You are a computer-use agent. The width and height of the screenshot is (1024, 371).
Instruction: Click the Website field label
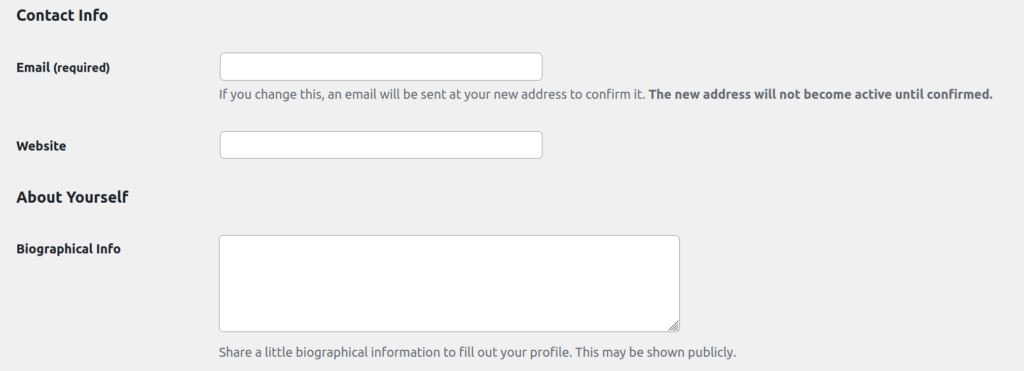click(x=41, y=146)
